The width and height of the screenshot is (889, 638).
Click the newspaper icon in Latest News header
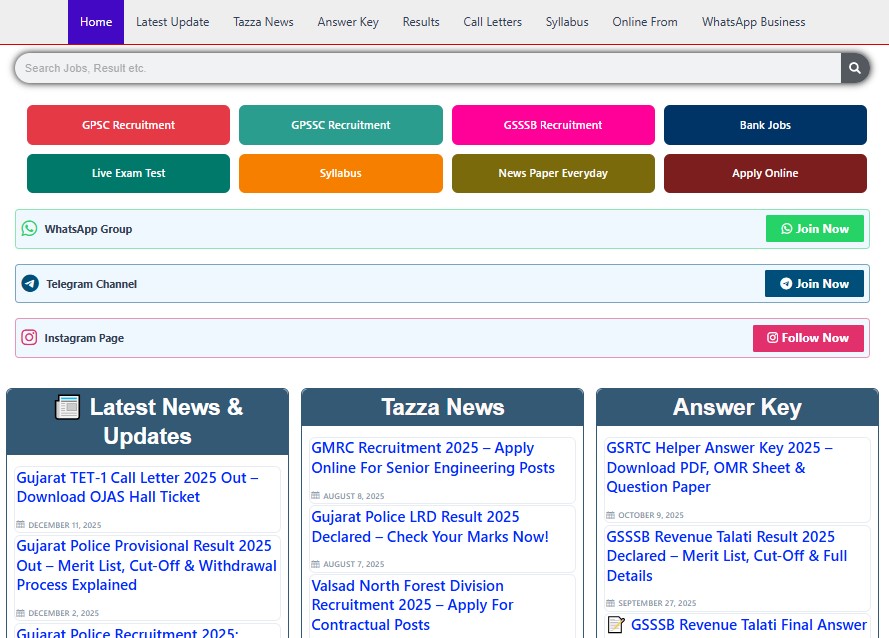67,407
